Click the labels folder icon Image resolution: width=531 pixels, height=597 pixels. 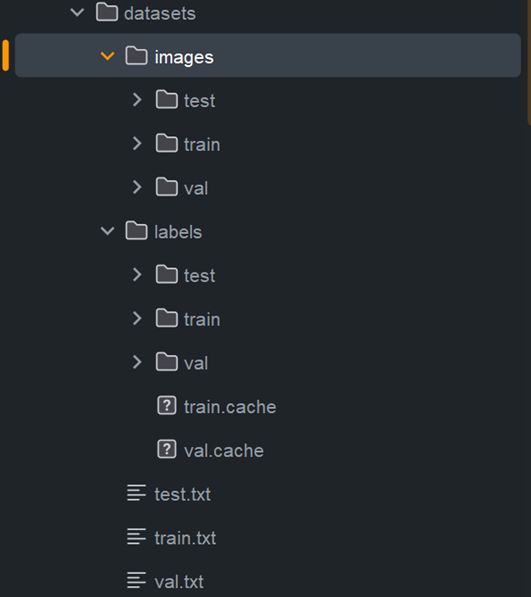pos(136,231)
